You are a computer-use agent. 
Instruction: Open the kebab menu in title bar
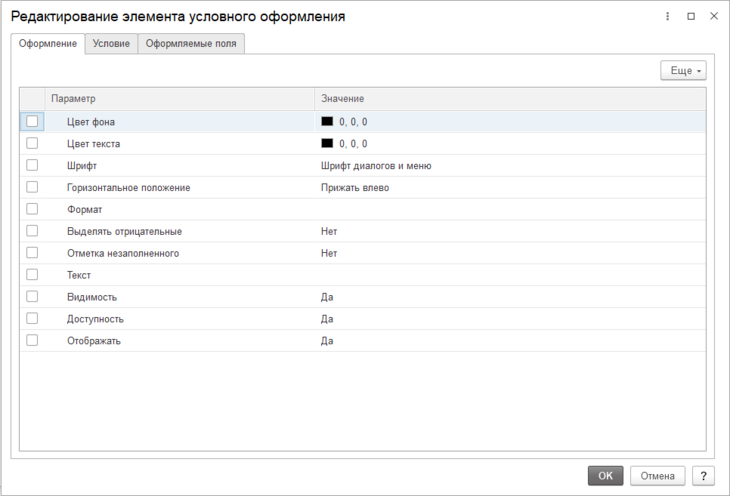[667, 17]
